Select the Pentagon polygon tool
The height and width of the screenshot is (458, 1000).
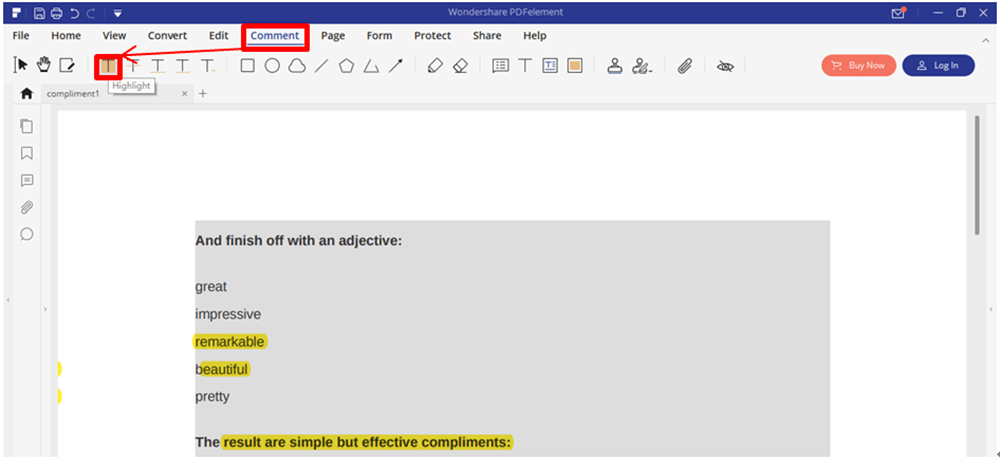coord(346,66)
